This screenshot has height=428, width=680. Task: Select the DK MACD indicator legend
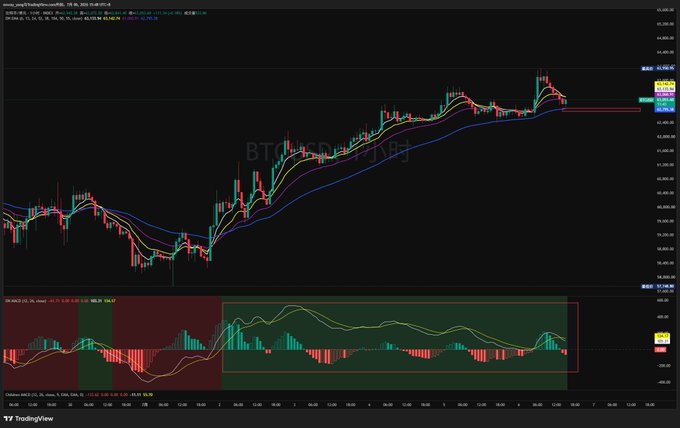60,301
